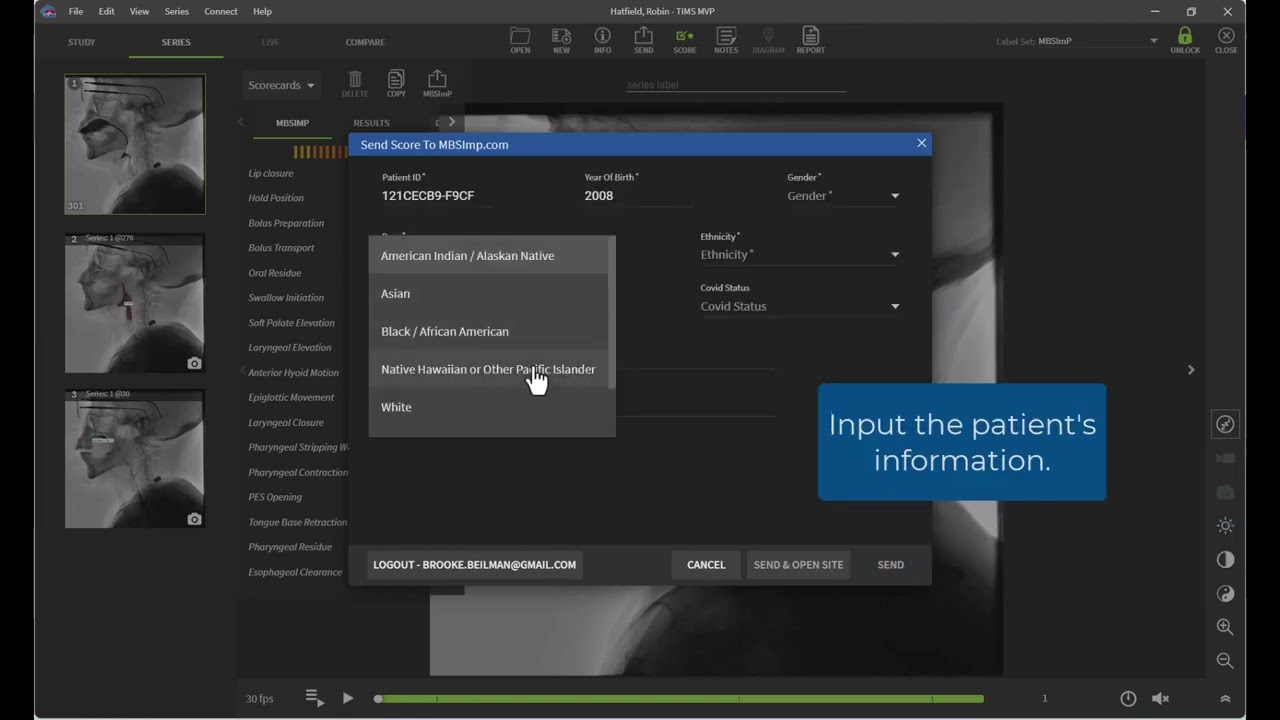The width and height of the screenshot is (1280, 720).
Task: Close the Send Score dialog
Action: tap(922, 143)
